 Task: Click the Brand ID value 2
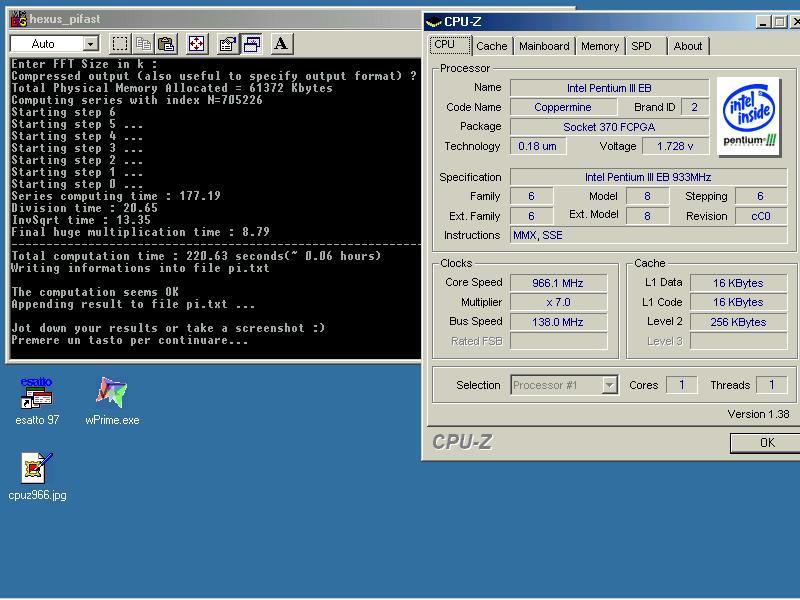tap(694, 107)
